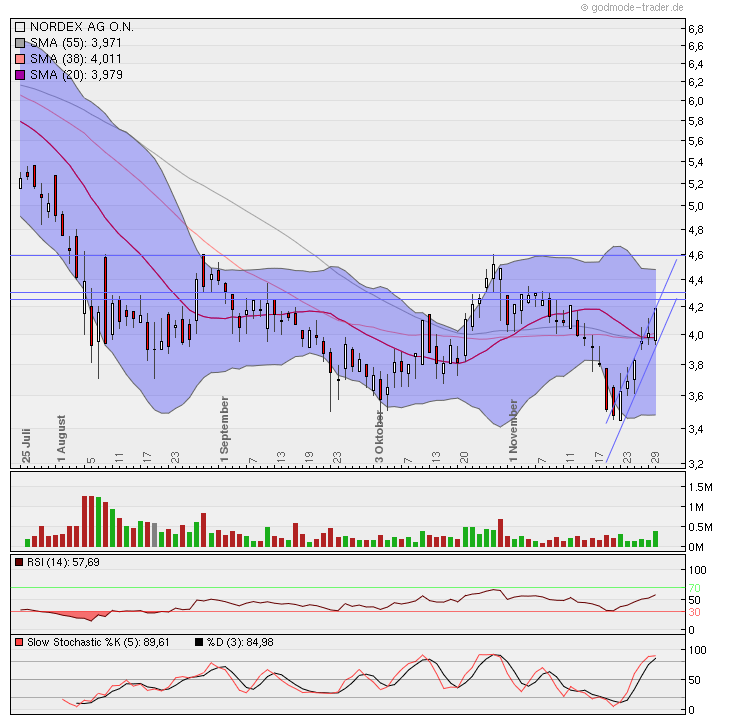Click the 4,6 price axis value
The image size is (730, 724).
[696, 255]
